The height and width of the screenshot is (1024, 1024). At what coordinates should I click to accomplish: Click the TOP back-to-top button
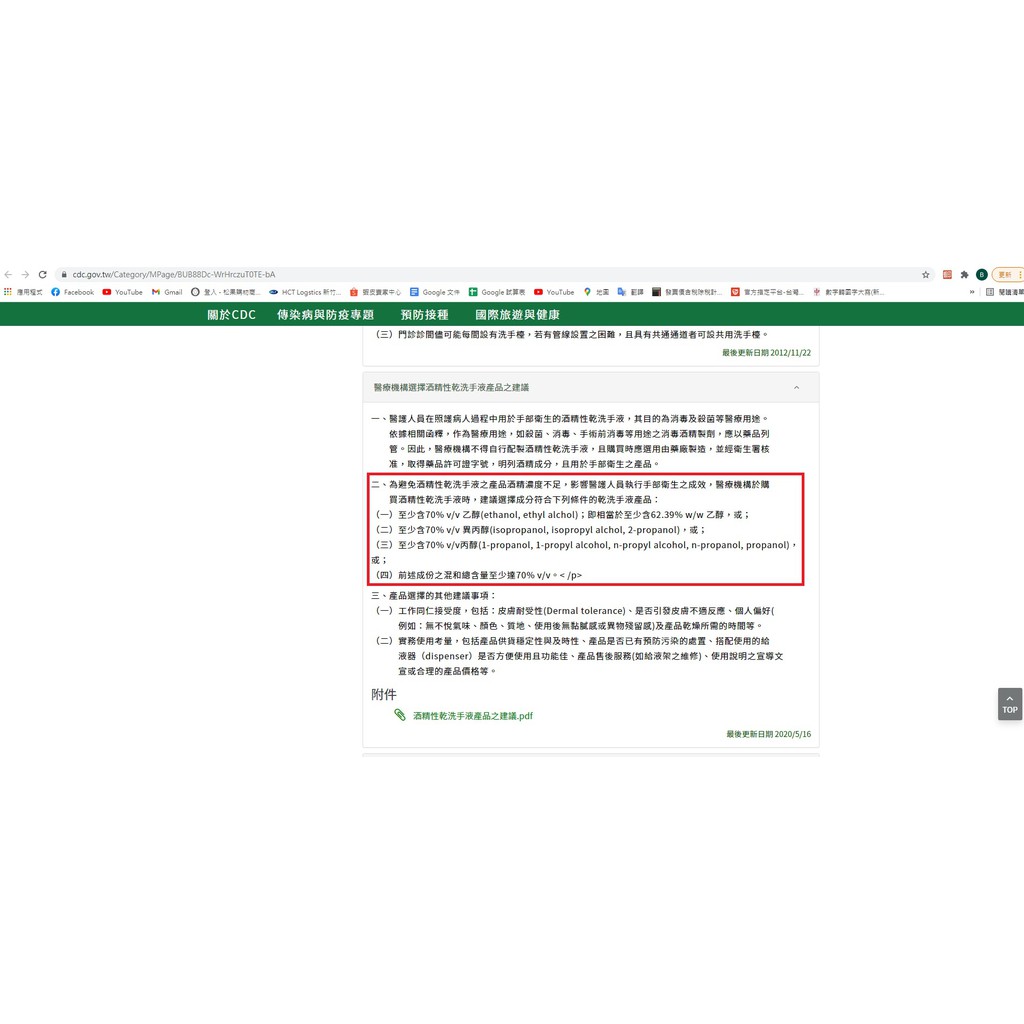(x=1009, y=704)
